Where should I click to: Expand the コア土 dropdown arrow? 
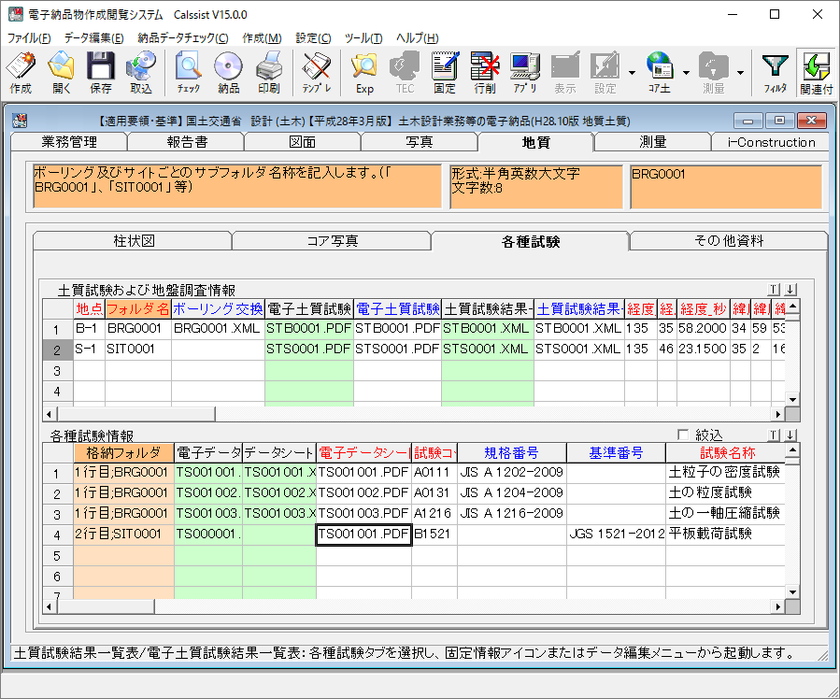point(686,72)
